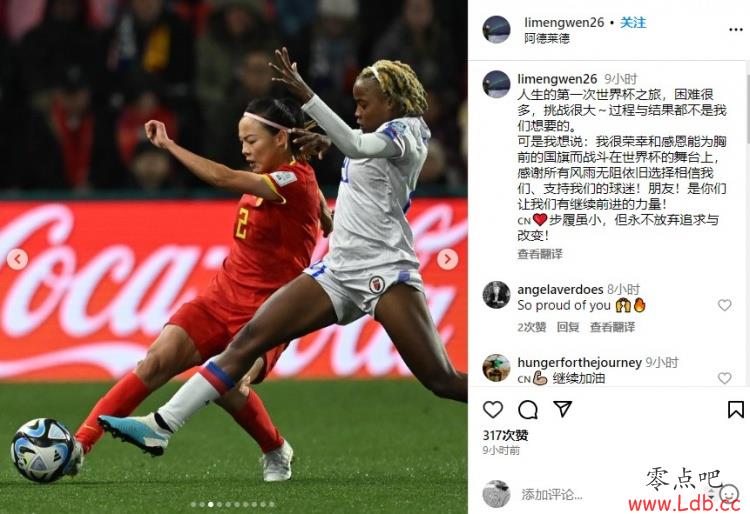The height and width of the screenshot is (514, 750).
Task: Click 查看翻译 under the post caption
Action: click(540, 254)
